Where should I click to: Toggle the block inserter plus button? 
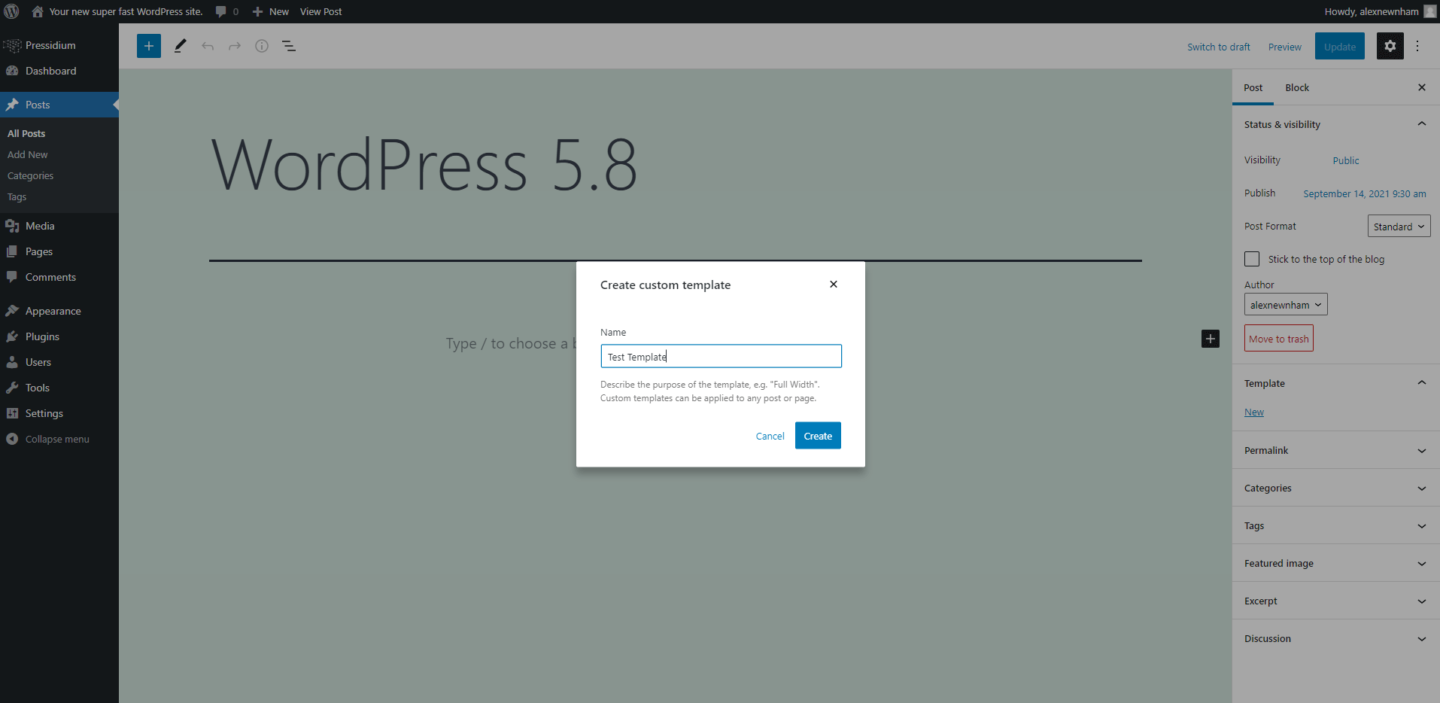tap(149, 46)
